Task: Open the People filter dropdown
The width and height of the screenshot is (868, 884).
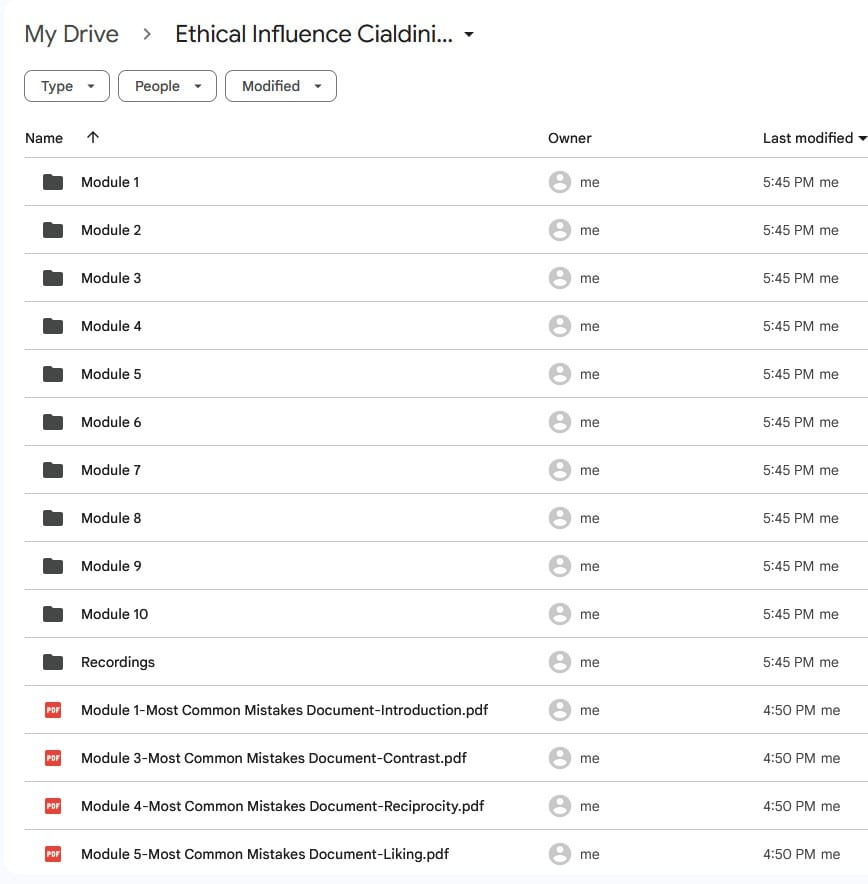Action: pos(167,86)
